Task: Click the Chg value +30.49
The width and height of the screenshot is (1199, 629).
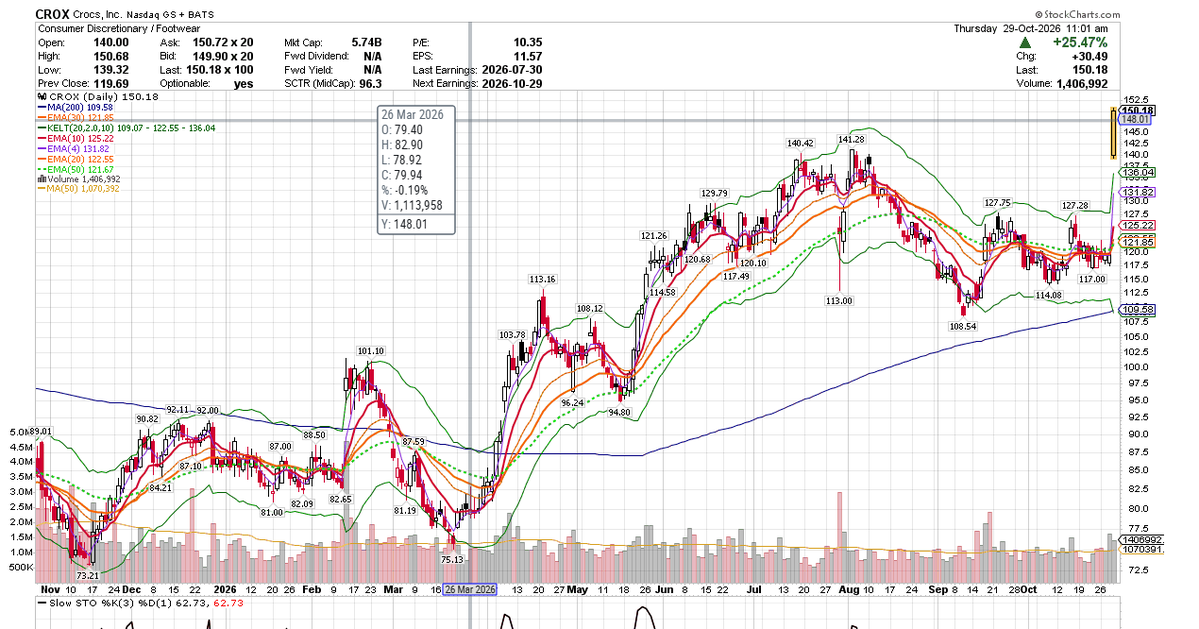Action: coord(1089,57)
